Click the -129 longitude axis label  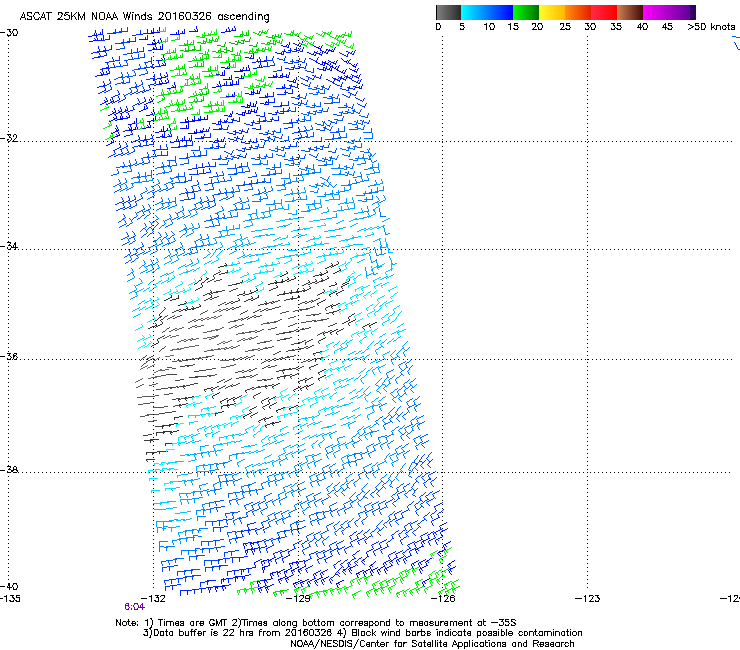tap(298, 599)
